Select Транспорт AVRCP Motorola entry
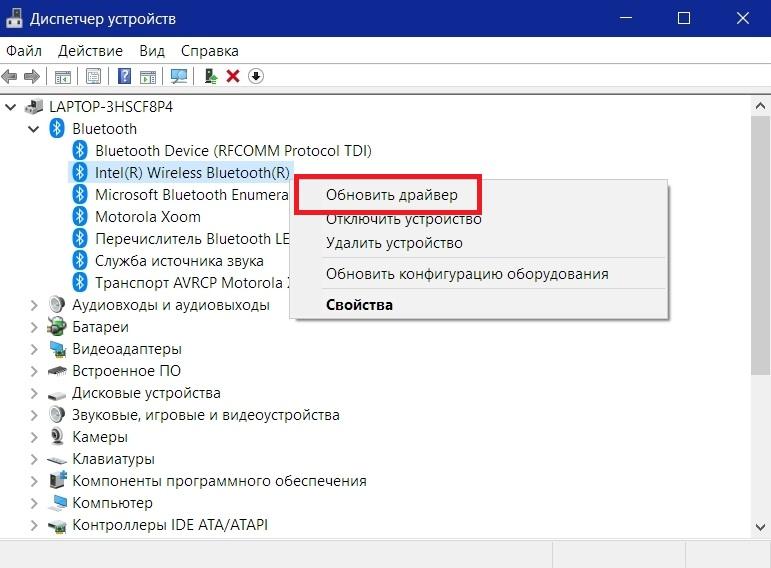Screen dimensions: 771x568 [192, 283]
